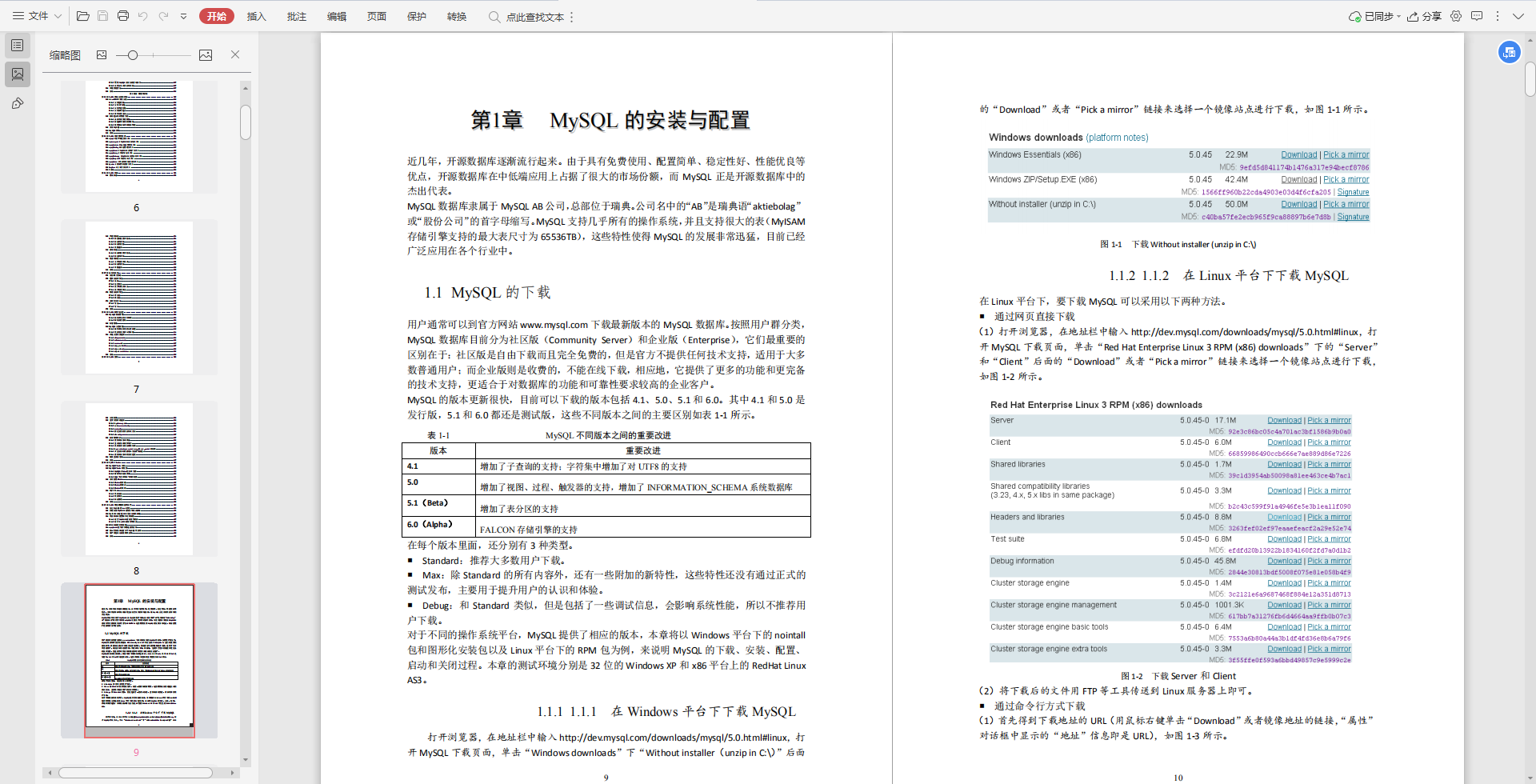Select the page 6 thumbnail
This screenshot has height=784, width=1536.
(139, 136)
